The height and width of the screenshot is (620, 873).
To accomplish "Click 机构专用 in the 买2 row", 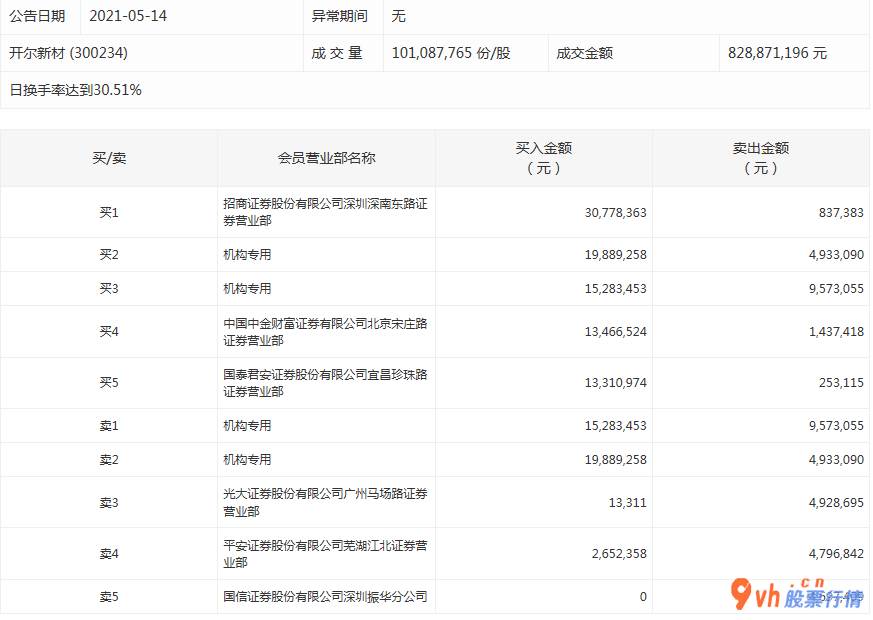I will coord(247,255).
